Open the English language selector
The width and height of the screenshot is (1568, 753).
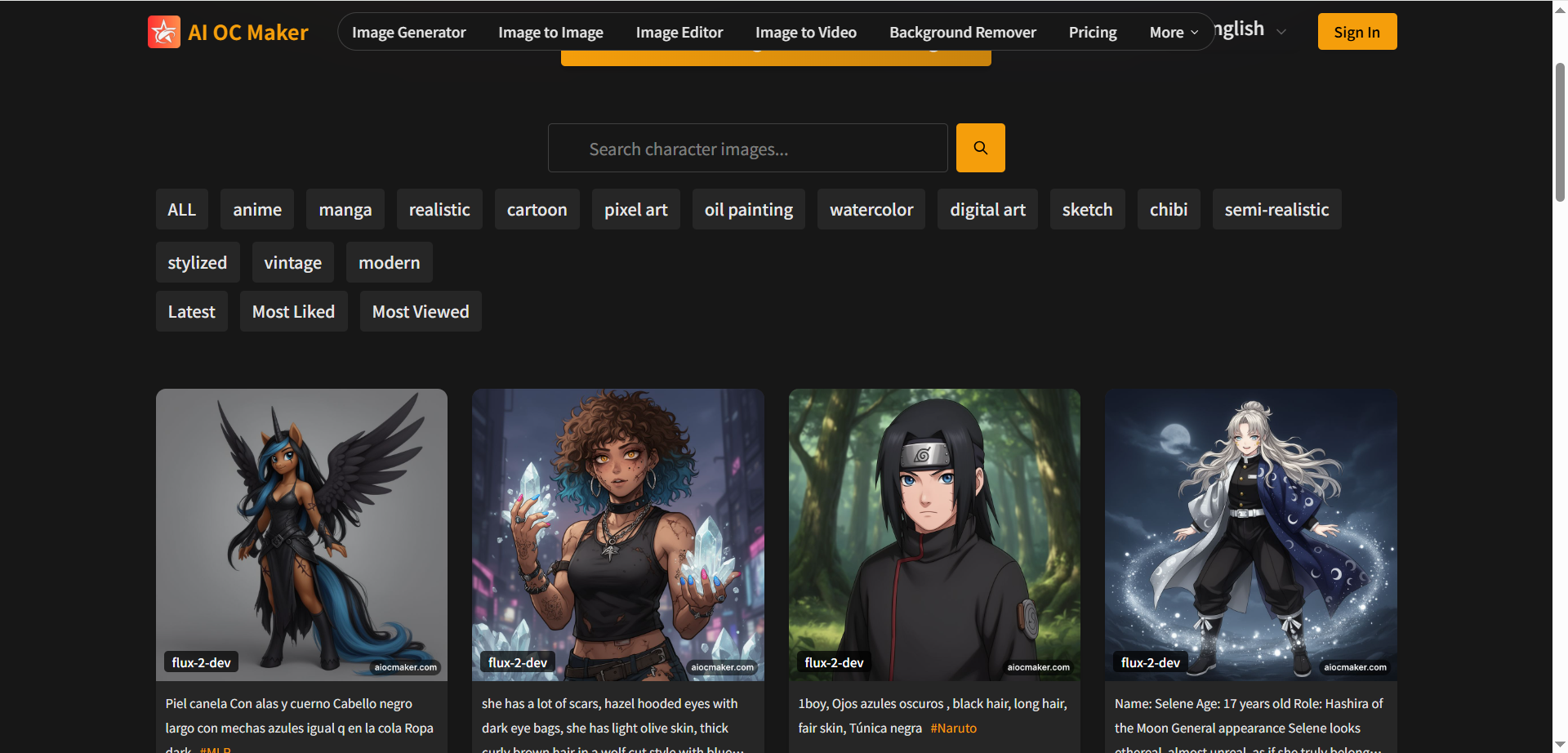click(x=1241, y=29)
